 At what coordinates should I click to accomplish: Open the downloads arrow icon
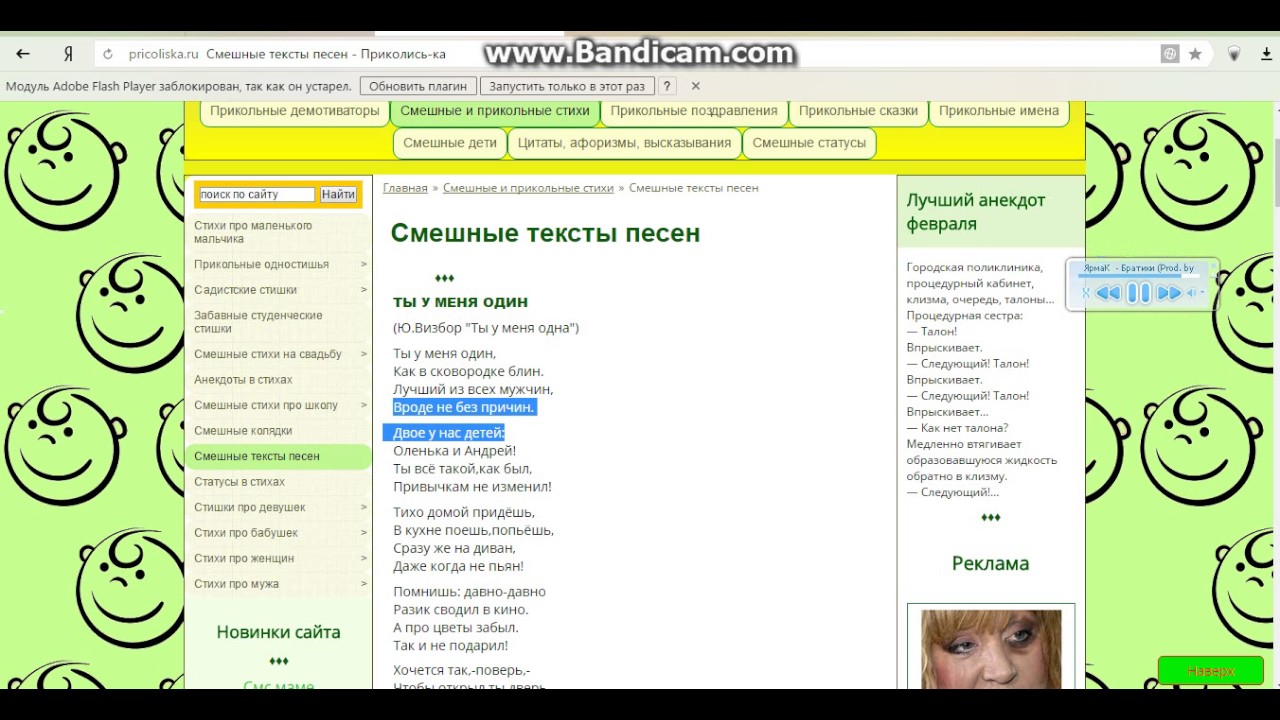(1265, 54)
